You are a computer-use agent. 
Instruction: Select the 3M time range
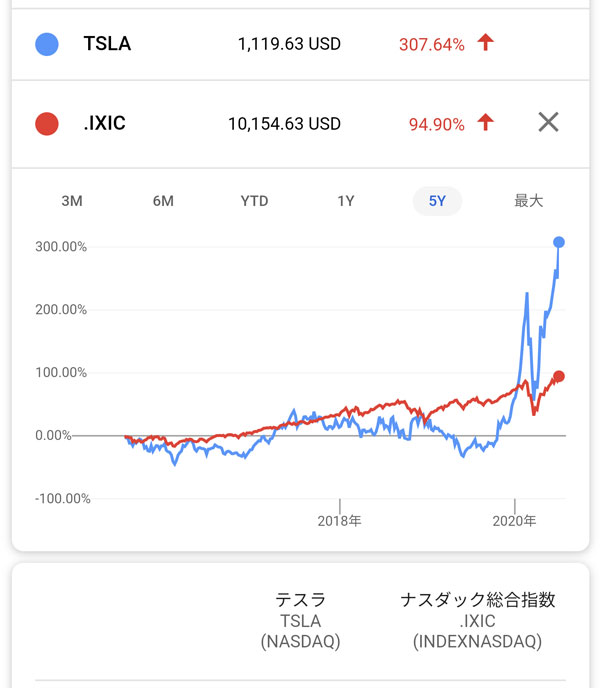(x=72, y=201)
